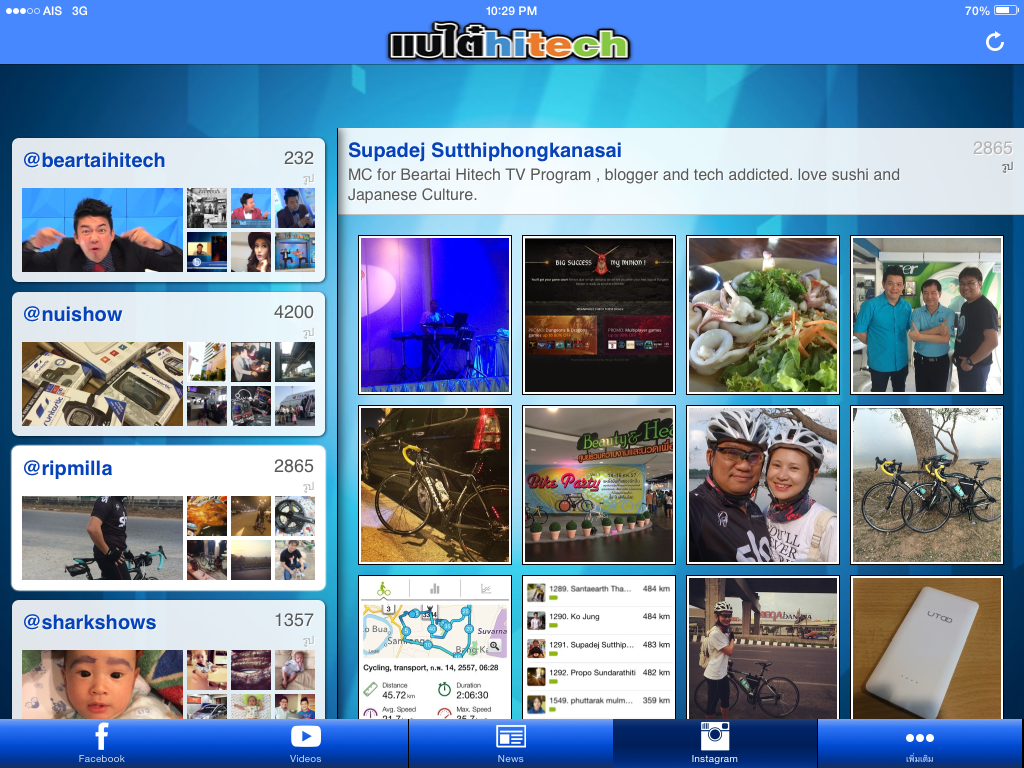This screenshot has height=768, width=1024.
Task: Open the @ripmilla account card
Action: tap(168, 517)
